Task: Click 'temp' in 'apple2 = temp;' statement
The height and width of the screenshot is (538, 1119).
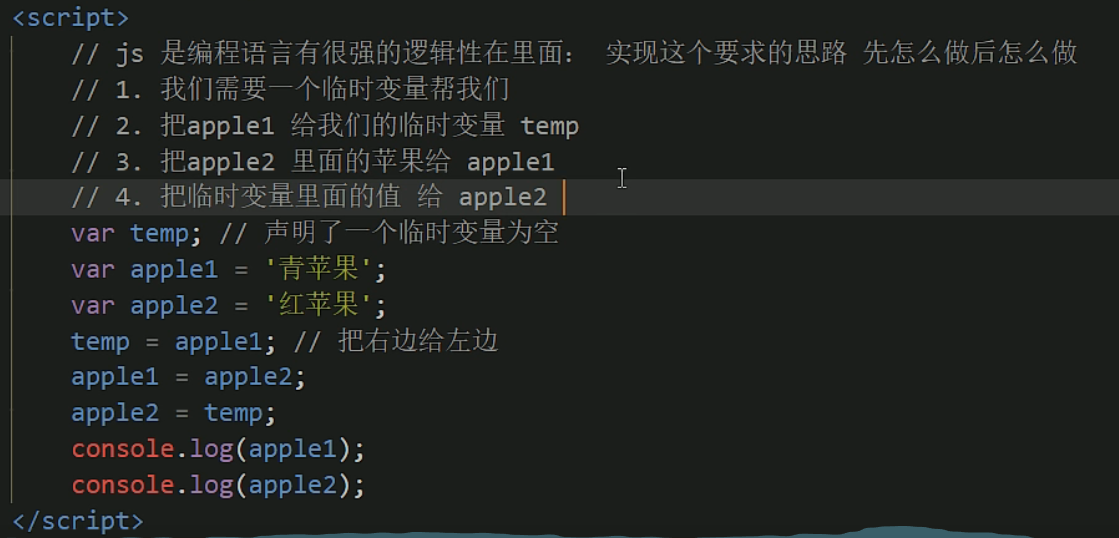Action: coord(233,414)
